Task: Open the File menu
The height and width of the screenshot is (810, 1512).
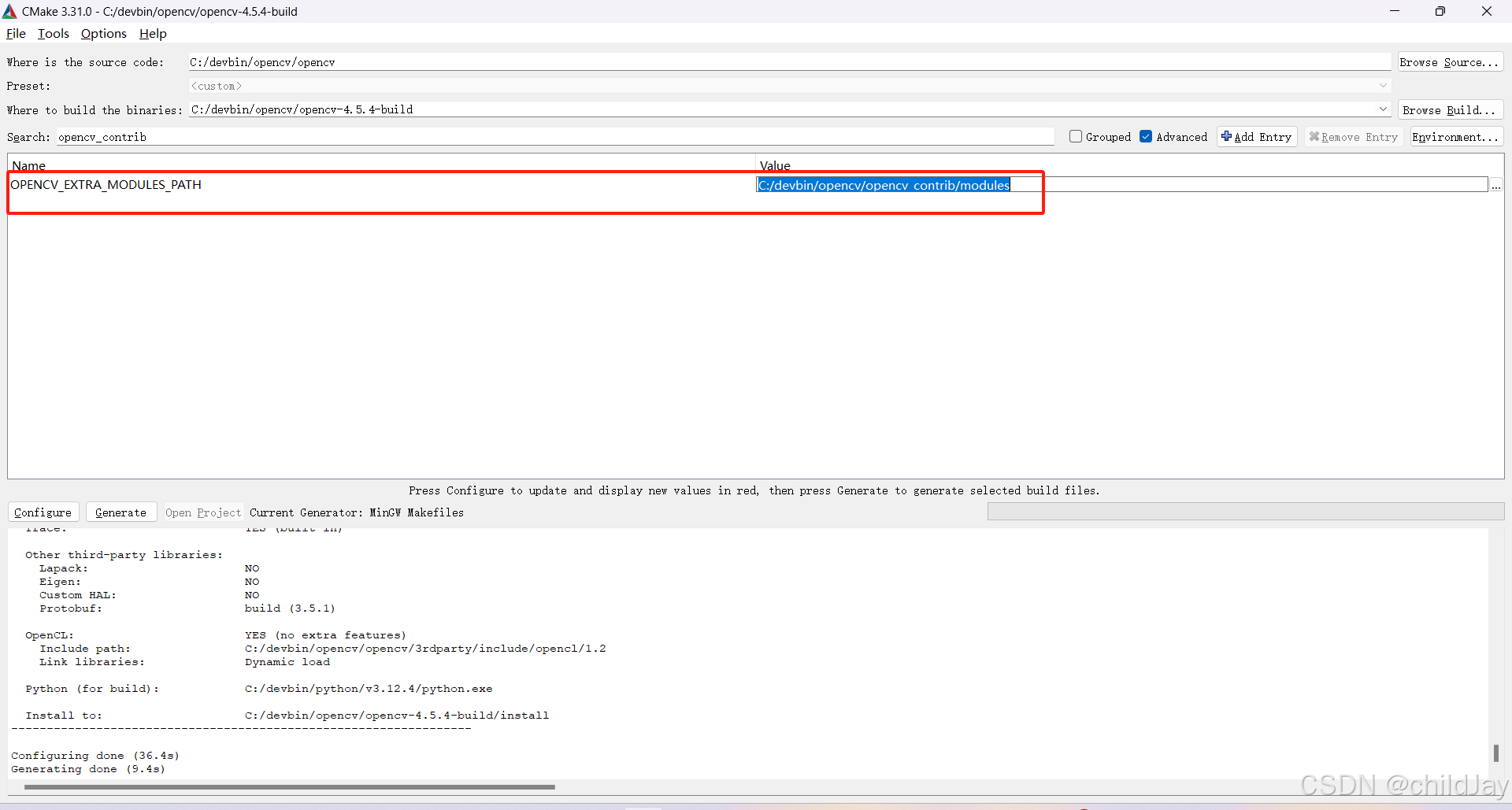Action: pos(16,33)
